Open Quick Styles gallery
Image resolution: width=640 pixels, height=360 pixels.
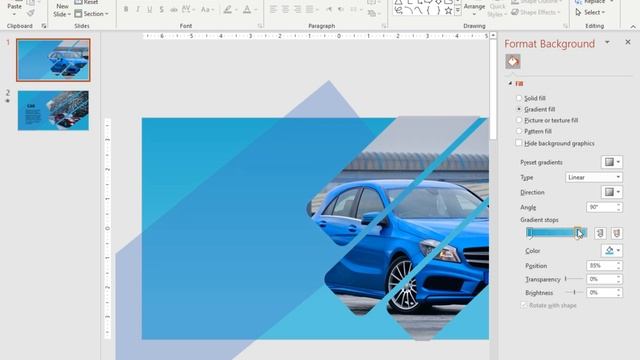click(x=497, y=11)
